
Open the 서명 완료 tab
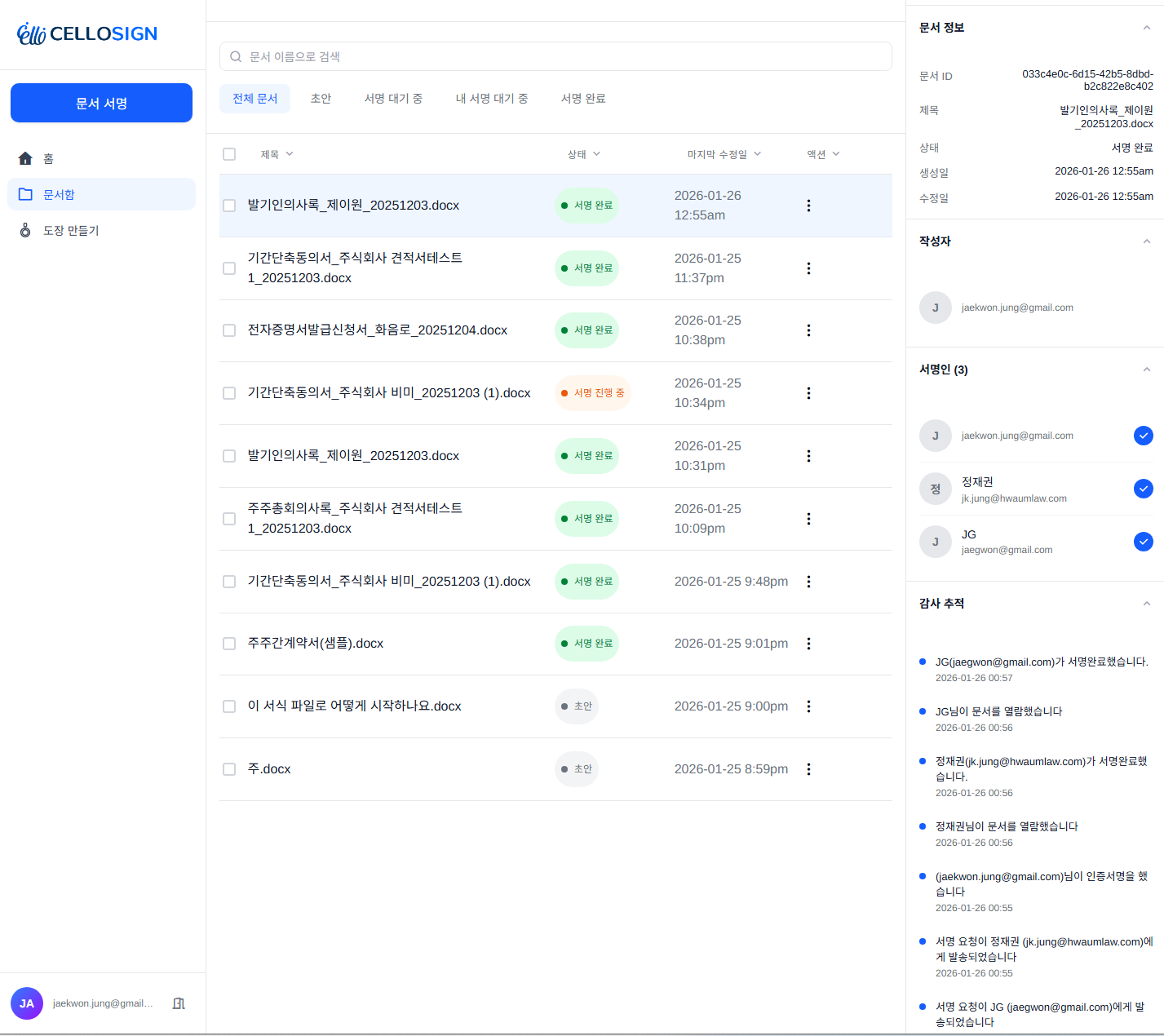pyautogui.click(x=582, y=99)
